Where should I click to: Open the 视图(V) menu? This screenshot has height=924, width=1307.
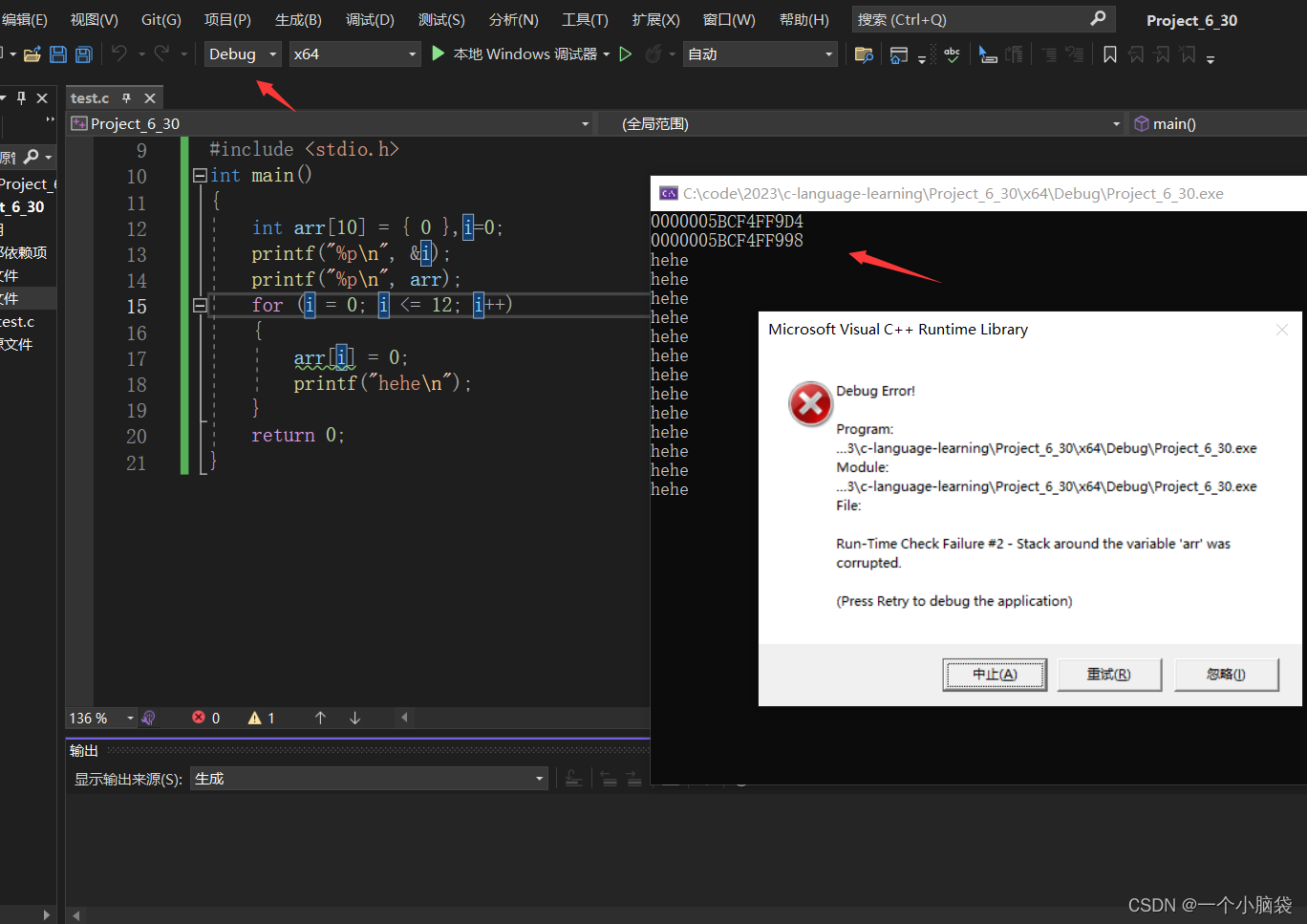pos(95,19)
